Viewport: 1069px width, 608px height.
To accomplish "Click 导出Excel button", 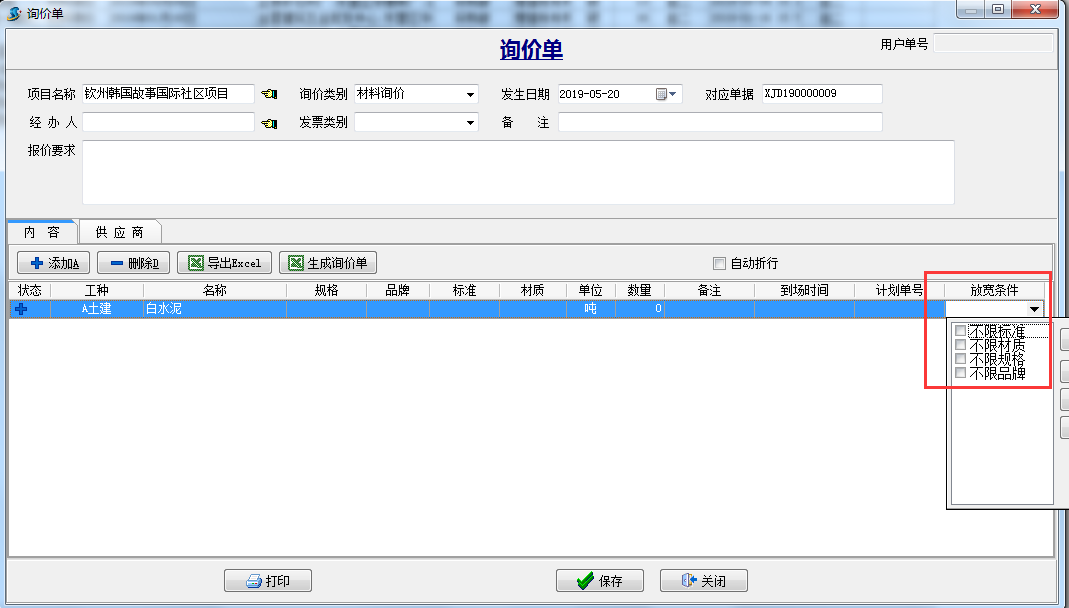I will point(225,263).
